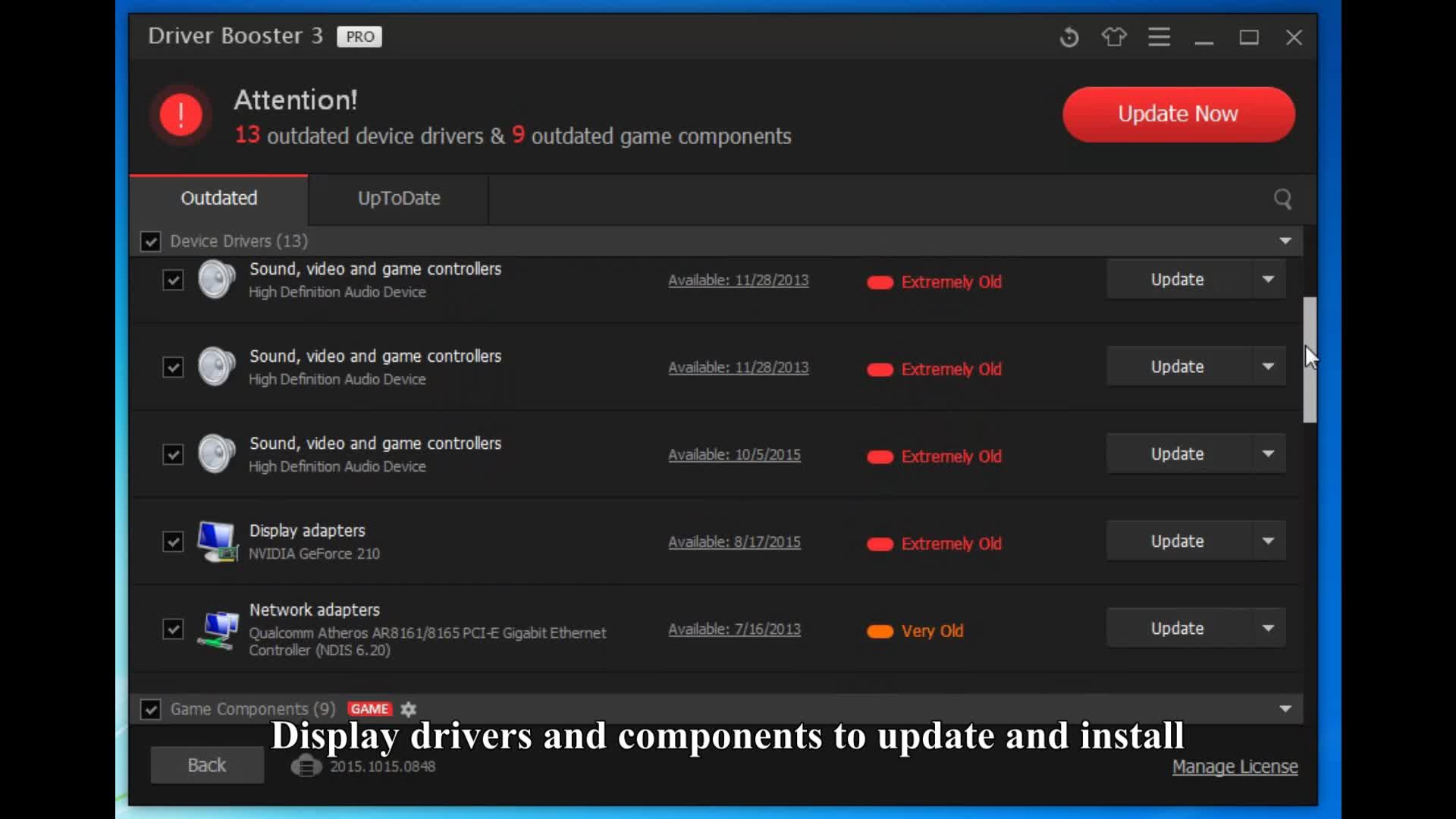Switch to the UpToDate tab

(x=399, y=199)
